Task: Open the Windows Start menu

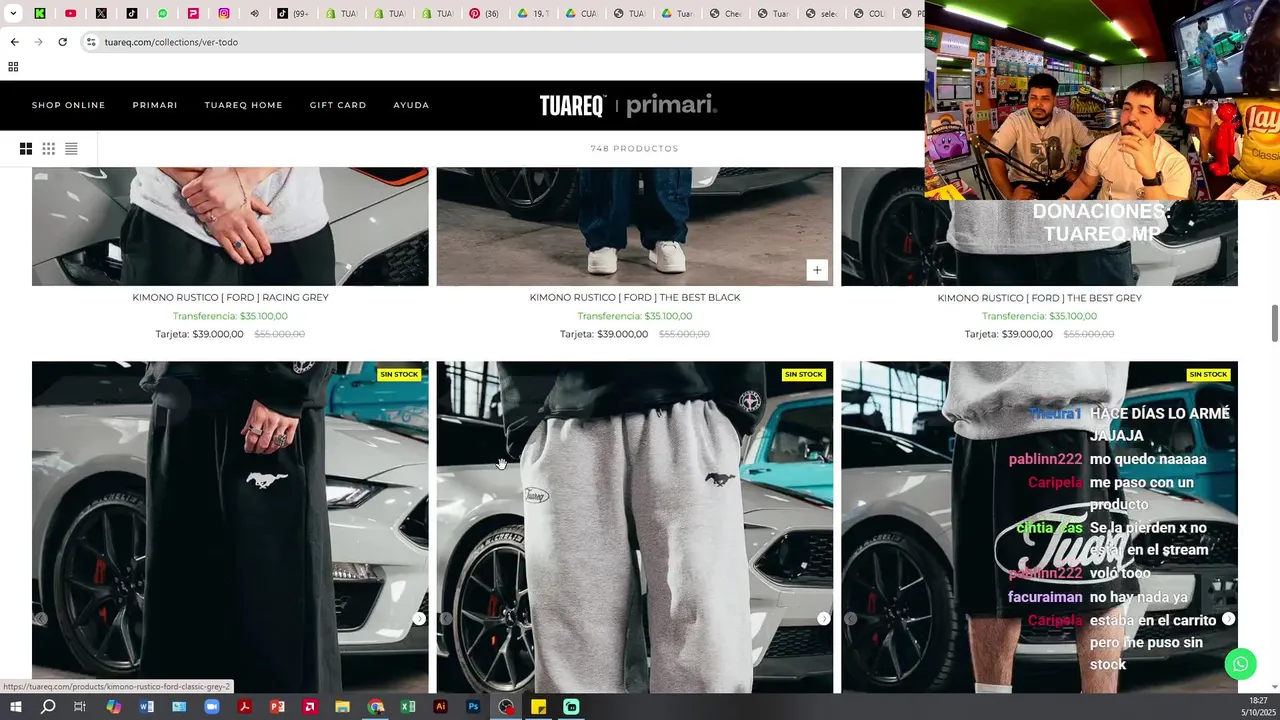Action: click(16, 707)
